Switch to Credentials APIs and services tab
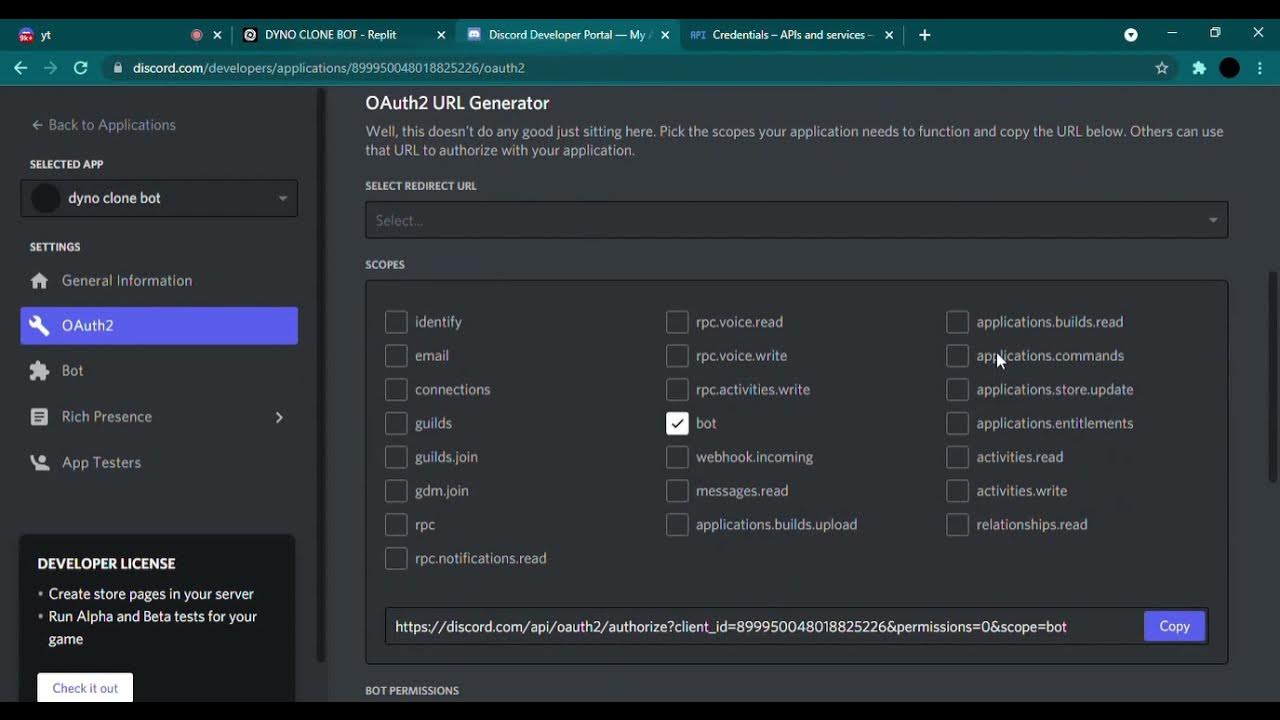Viewport: 1280px width, 720px height. tap(790, 35)
